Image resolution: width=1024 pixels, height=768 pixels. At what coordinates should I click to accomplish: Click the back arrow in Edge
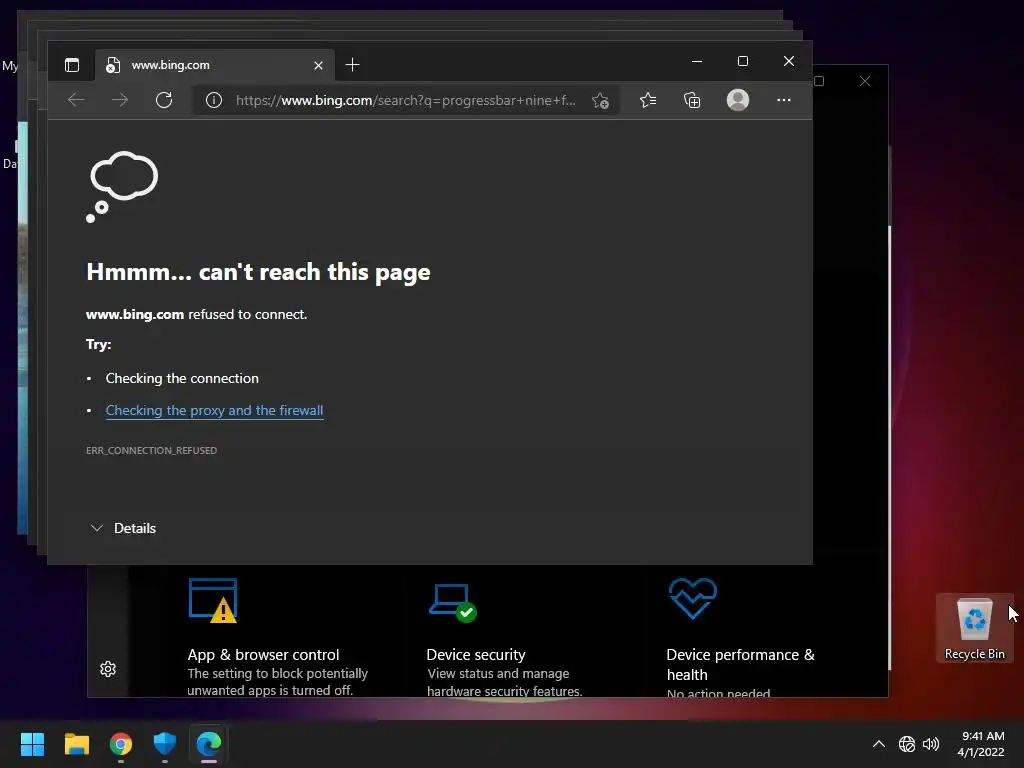tap(76, 100)
